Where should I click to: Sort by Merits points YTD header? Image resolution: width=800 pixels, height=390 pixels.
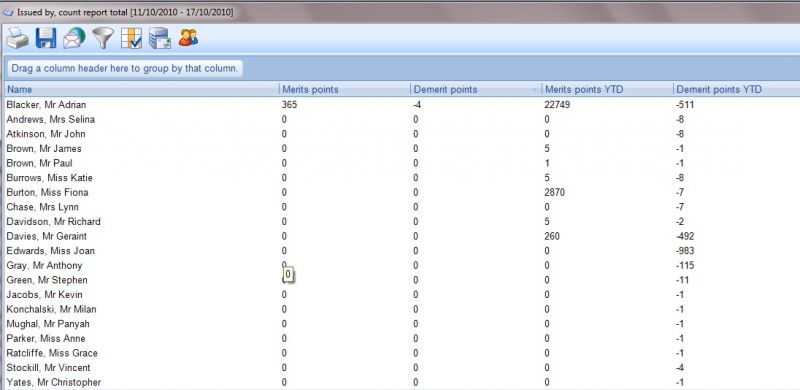tap(608, 89)
